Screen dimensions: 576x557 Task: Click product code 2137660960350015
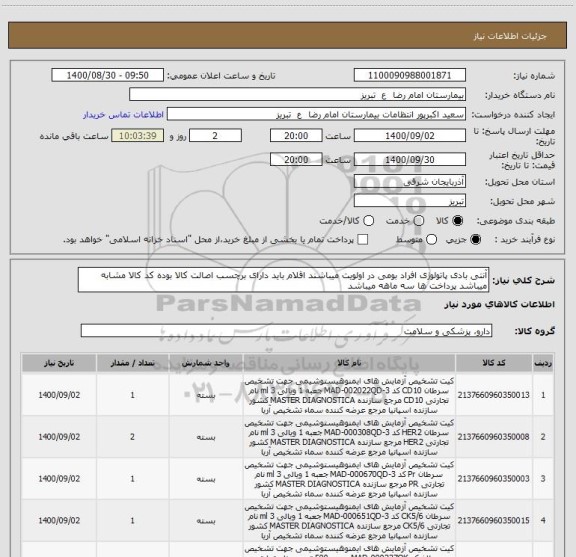click(494, 521)
